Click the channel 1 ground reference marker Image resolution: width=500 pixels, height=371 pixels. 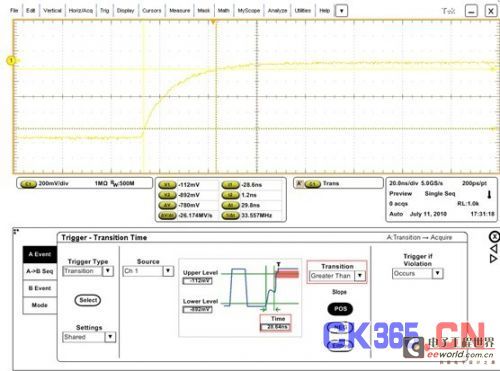[x=11, y=60]
